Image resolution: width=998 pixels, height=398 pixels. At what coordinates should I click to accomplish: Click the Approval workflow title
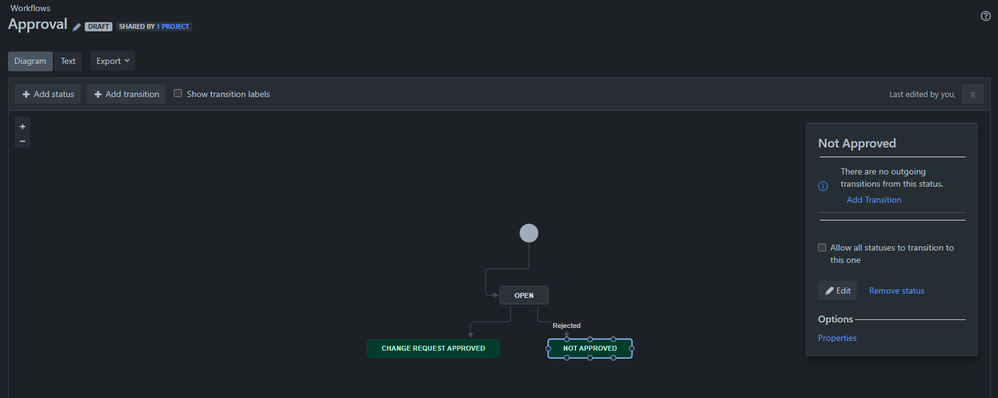coord(38,24)
